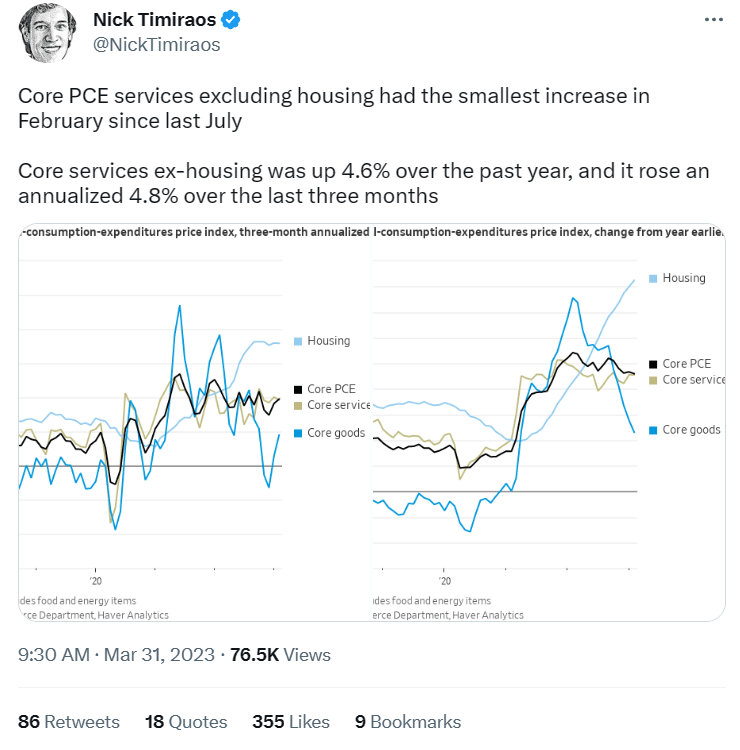Click the blue verified badge icon
740x750 pixels.
tap(231, 20)
